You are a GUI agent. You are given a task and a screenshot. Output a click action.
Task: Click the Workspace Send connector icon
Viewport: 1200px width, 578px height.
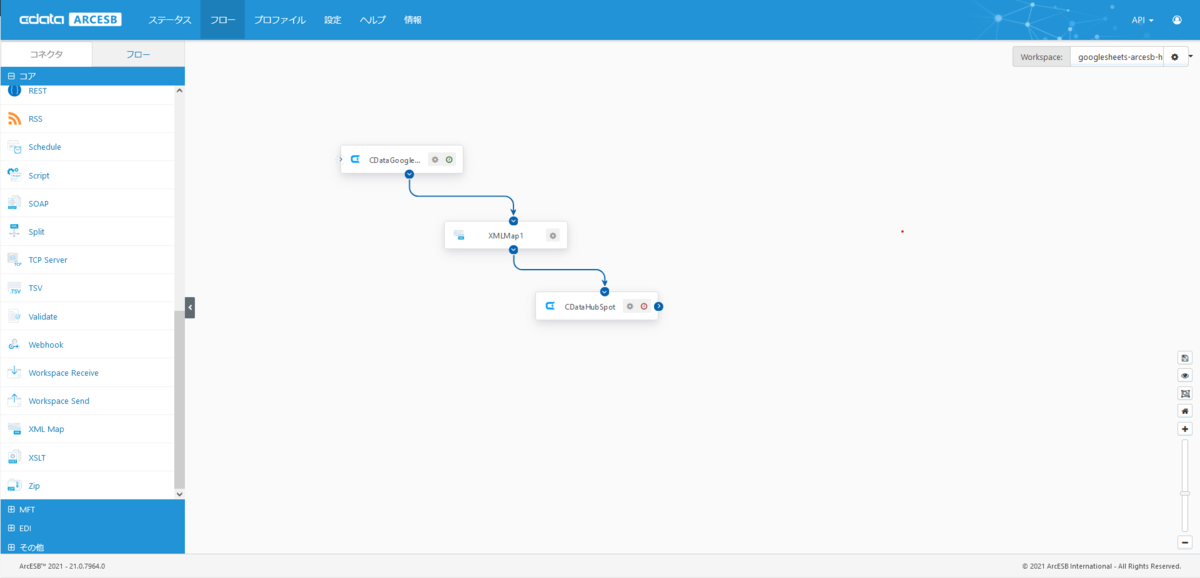(14, 400)
